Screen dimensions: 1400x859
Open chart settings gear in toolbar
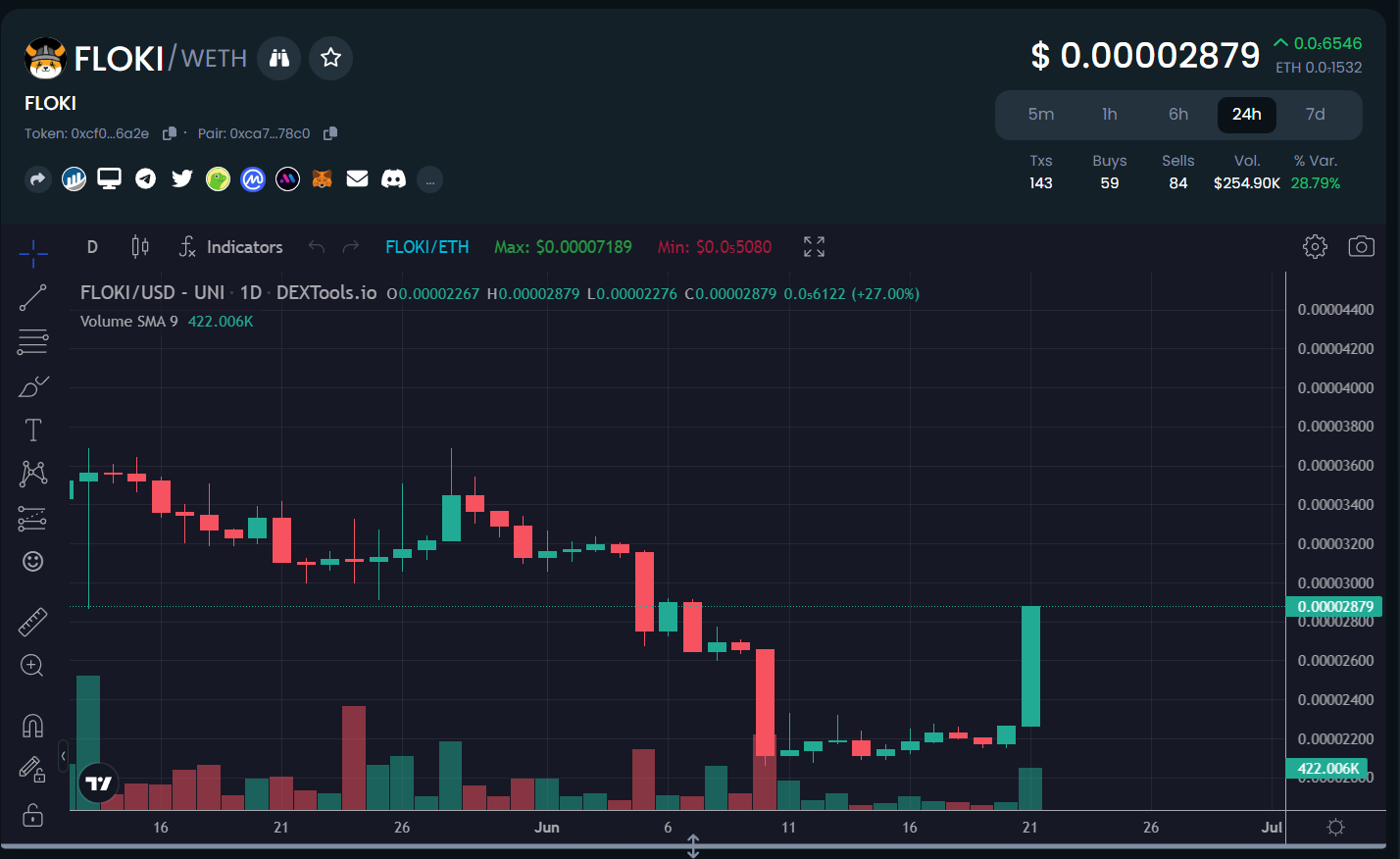point(1315,247)
